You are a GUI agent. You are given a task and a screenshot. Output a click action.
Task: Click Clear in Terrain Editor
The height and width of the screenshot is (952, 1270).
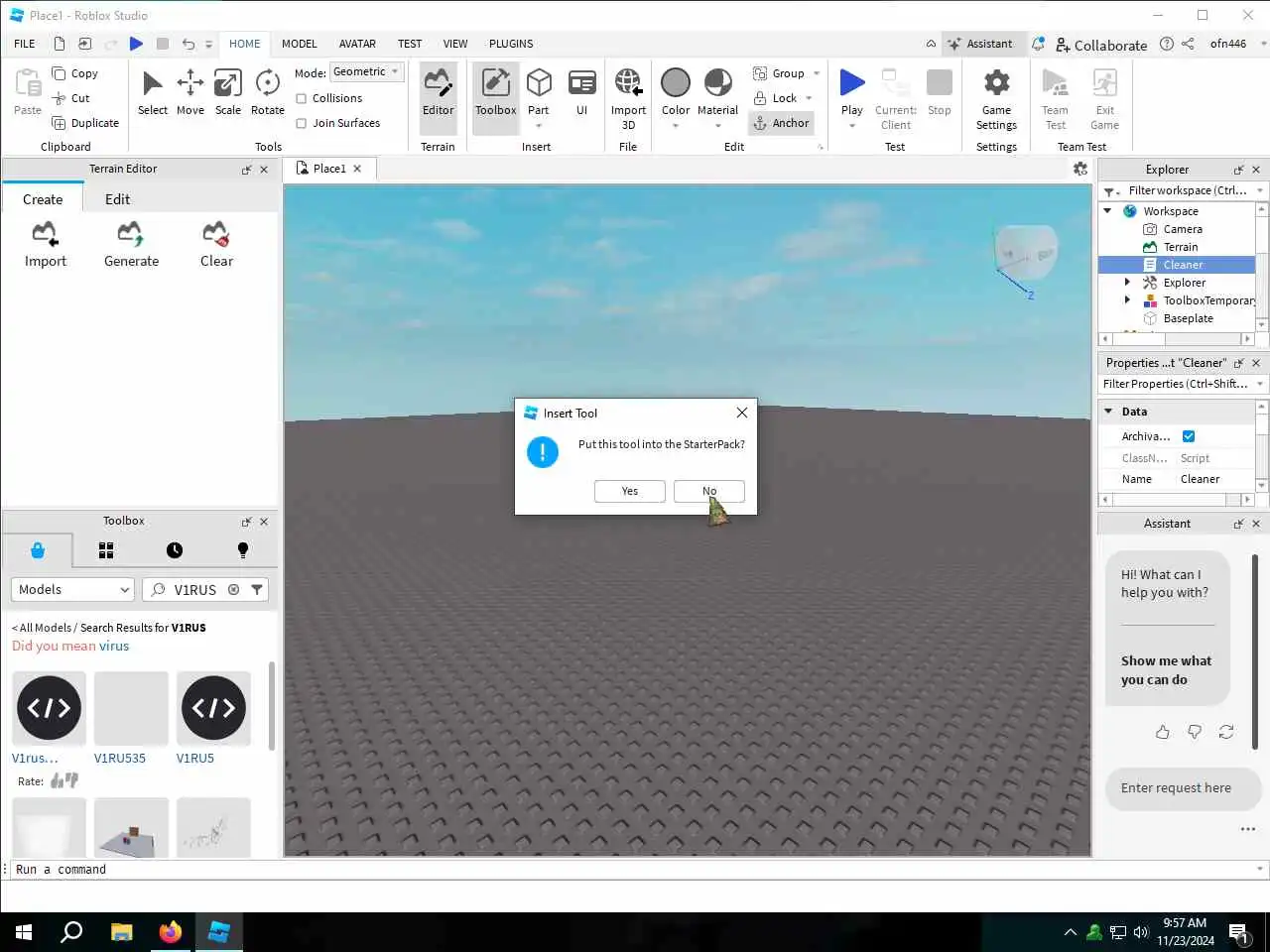click(x=216, y=245)
